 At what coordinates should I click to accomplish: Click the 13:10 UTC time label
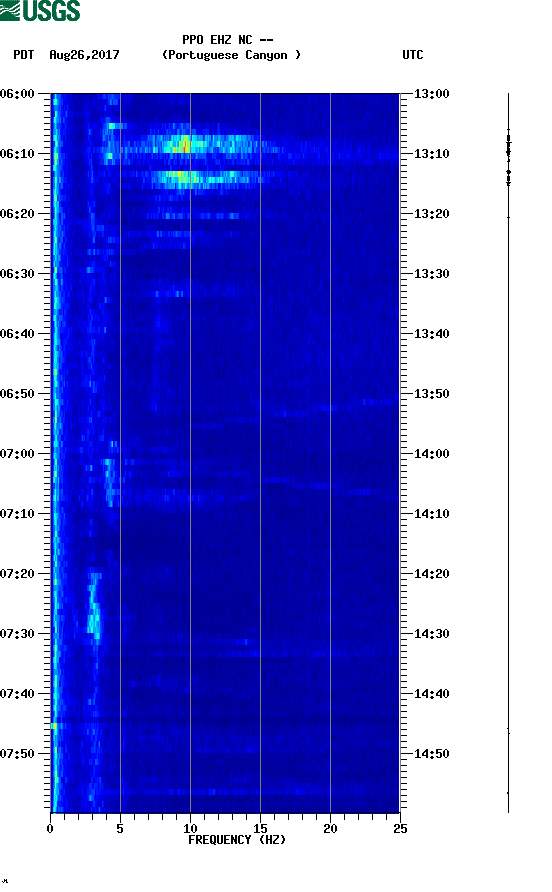pos(431,154)
